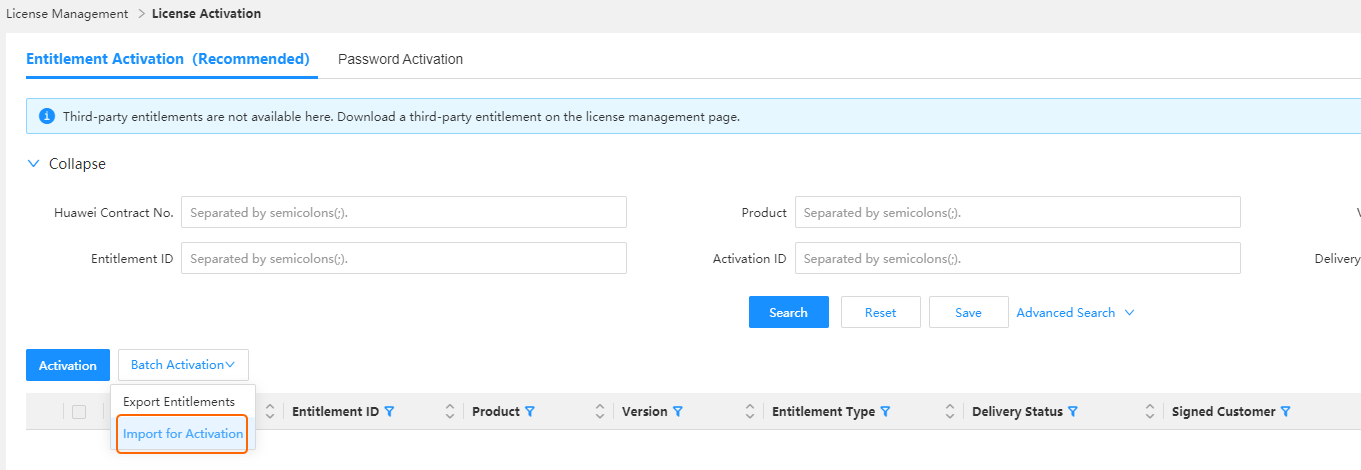Filter the Product column
Screen dimensions: 1361x470
point(530,412)
